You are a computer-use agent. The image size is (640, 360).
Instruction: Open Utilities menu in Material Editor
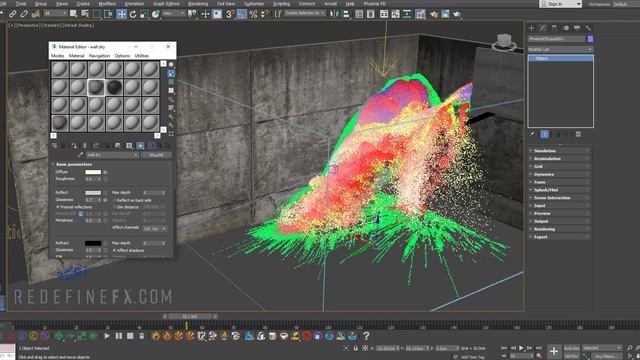click(x=142, y=56)
